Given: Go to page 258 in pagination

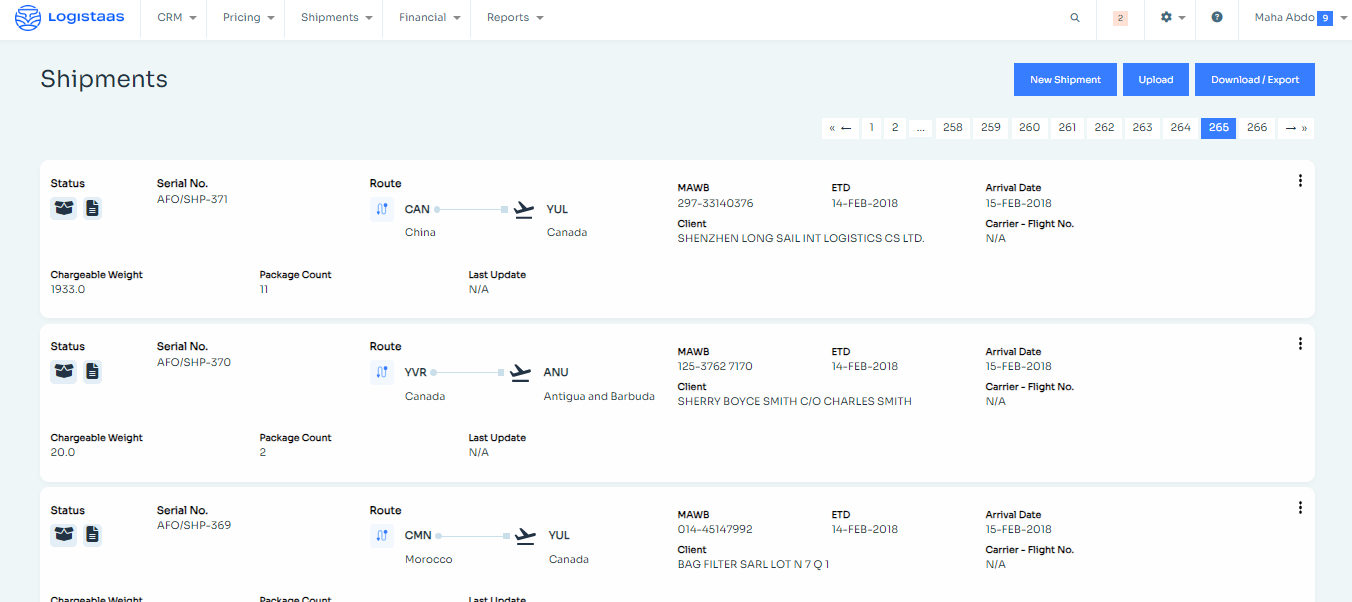Looking at the screenshot, I should pyautogui.click(x=953, y=127).
